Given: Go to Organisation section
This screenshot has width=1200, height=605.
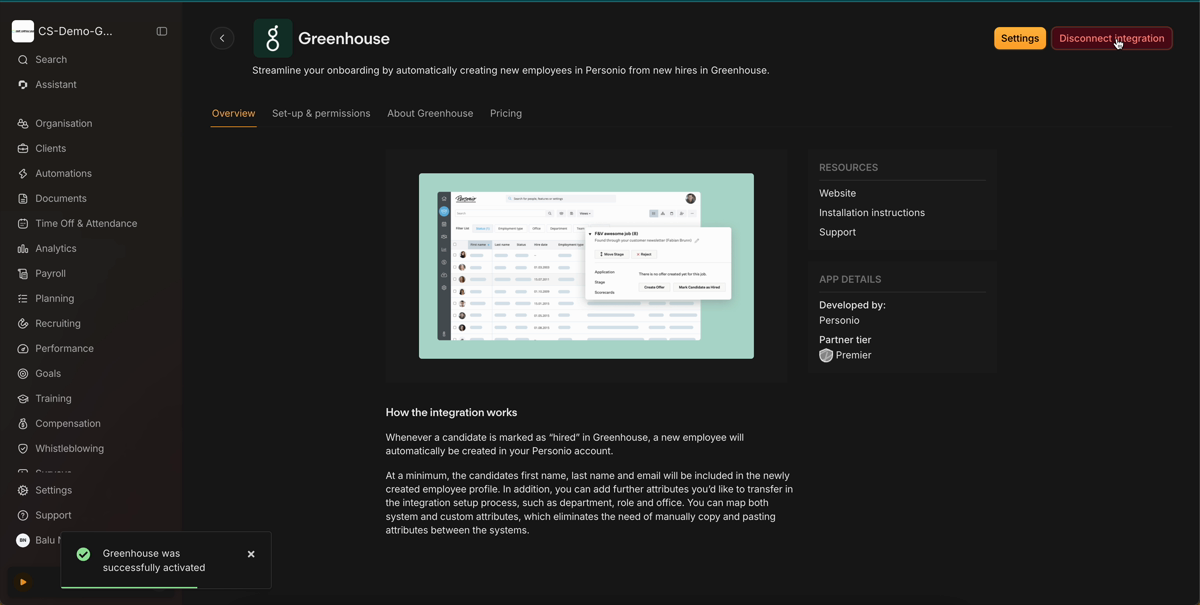Looking at the screenshot, I should click(x=64, y=124).
